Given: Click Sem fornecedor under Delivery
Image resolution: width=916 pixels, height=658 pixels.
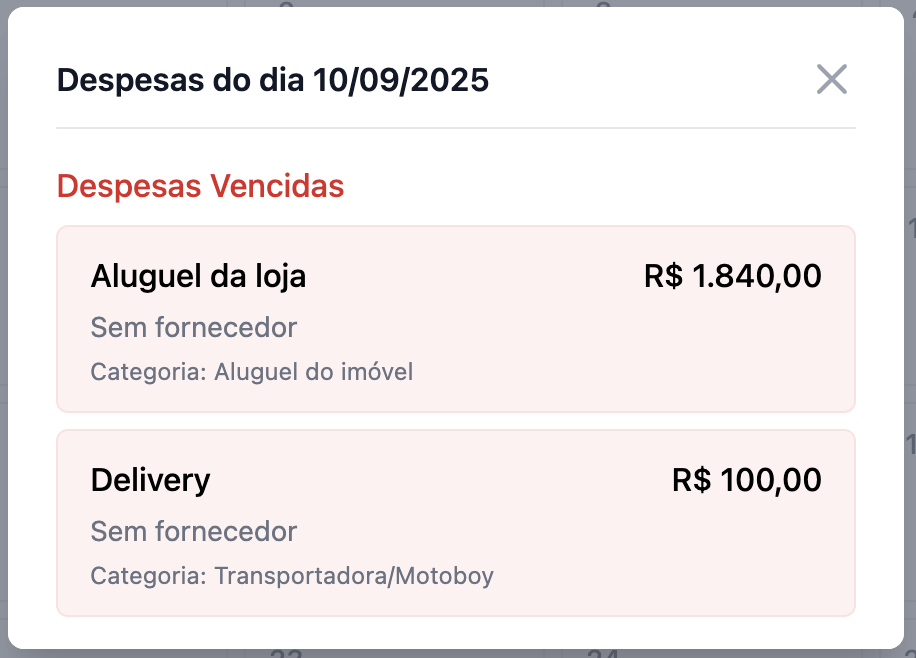Looking at the screenshot, I should point(194,531).
